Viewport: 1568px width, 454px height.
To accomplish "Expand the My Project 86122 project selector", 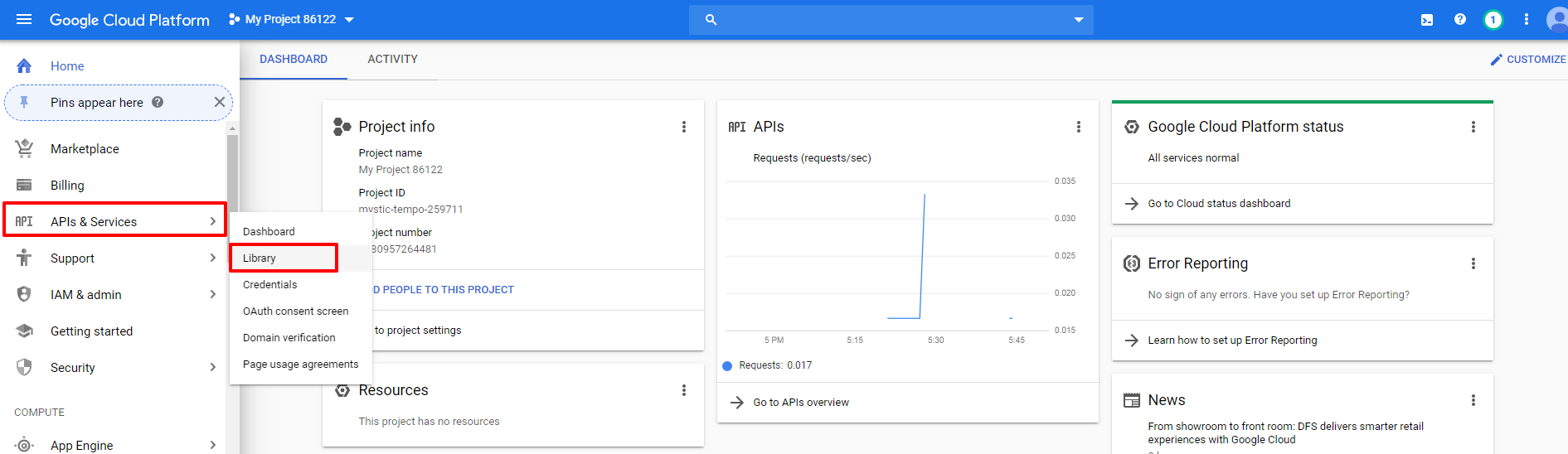I will click(291, 19).
